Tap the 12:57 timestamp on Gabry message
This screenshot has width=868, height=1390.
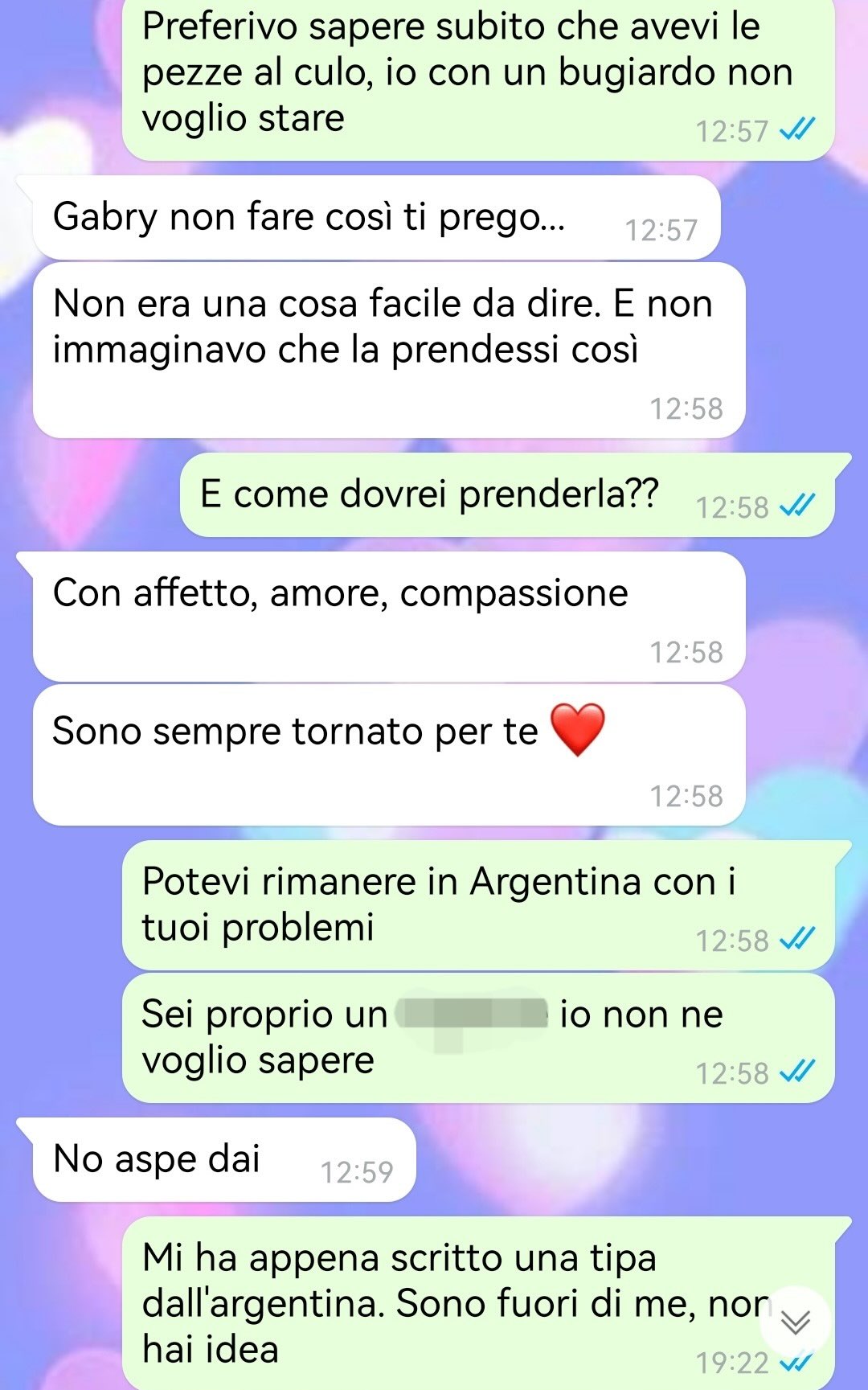[x=661, y=231]
